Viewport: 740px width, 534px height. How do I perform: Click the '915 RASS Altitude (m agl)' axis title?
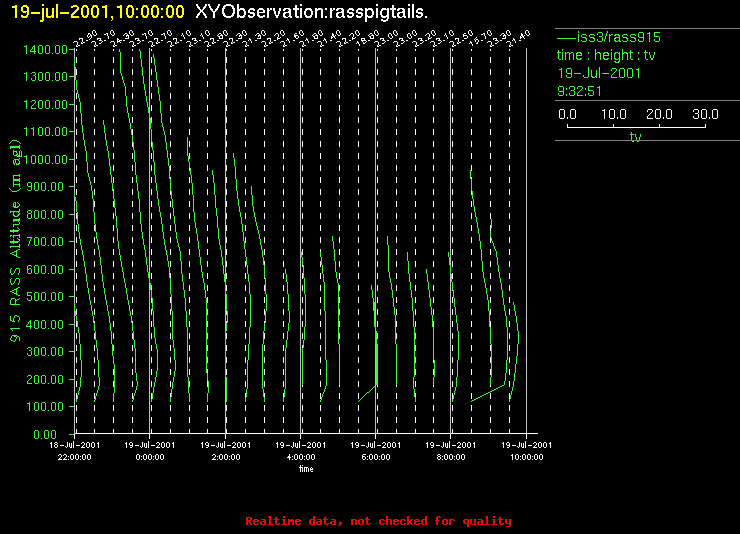pos(16,241)
